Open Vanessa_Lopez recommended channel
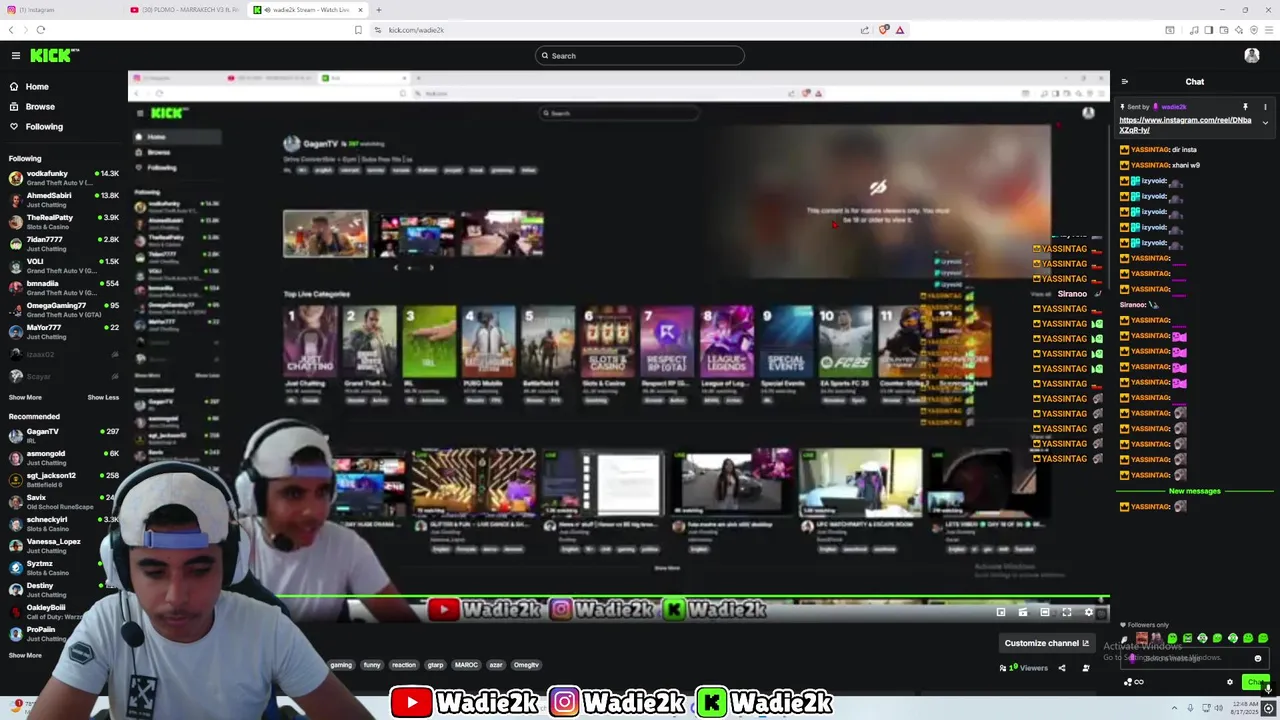The width and height of the screenshot is (1280, 720). pos(62,546)
